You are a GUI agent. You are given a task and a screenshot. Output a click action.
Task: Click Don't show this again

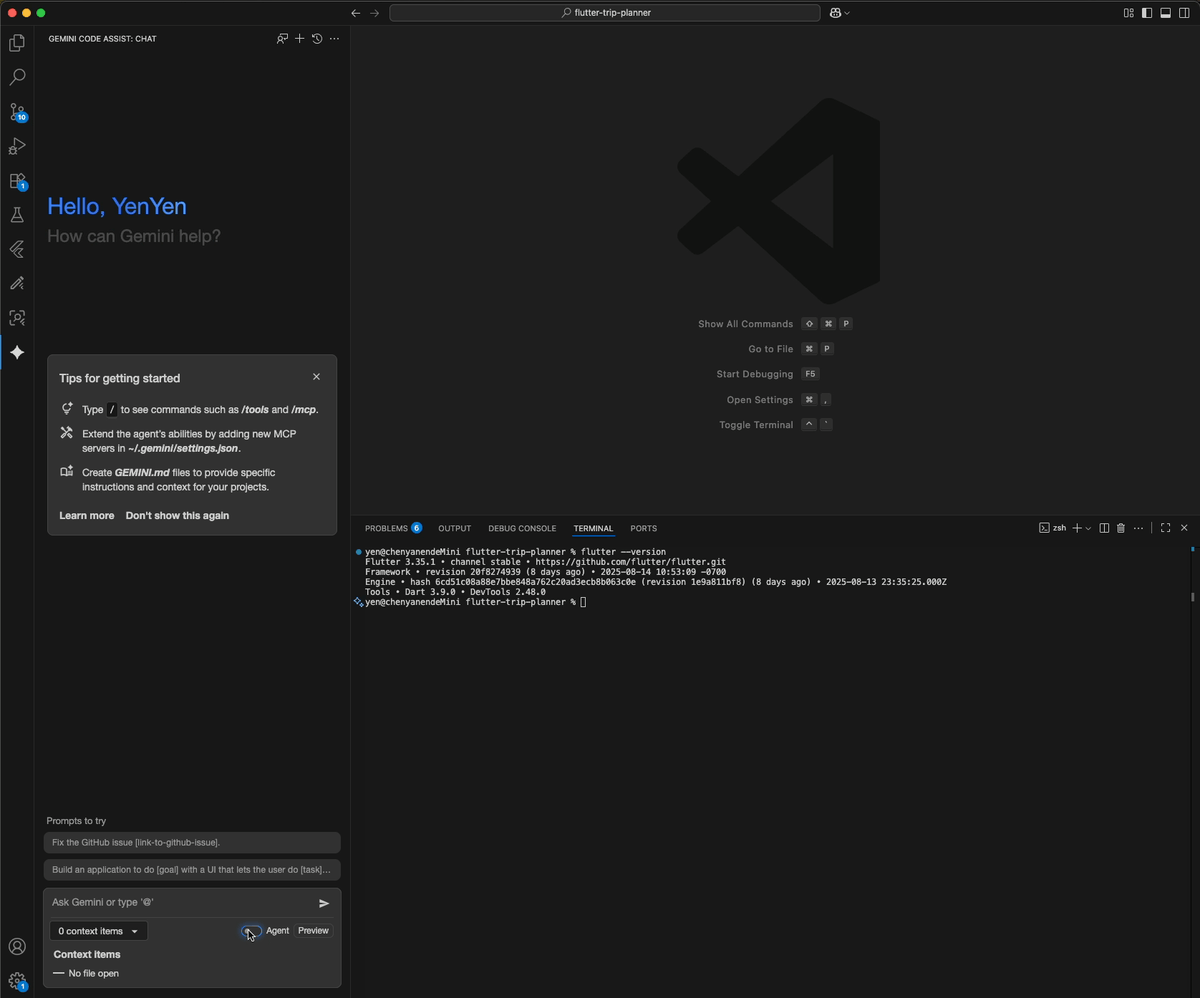pos(177,516)
